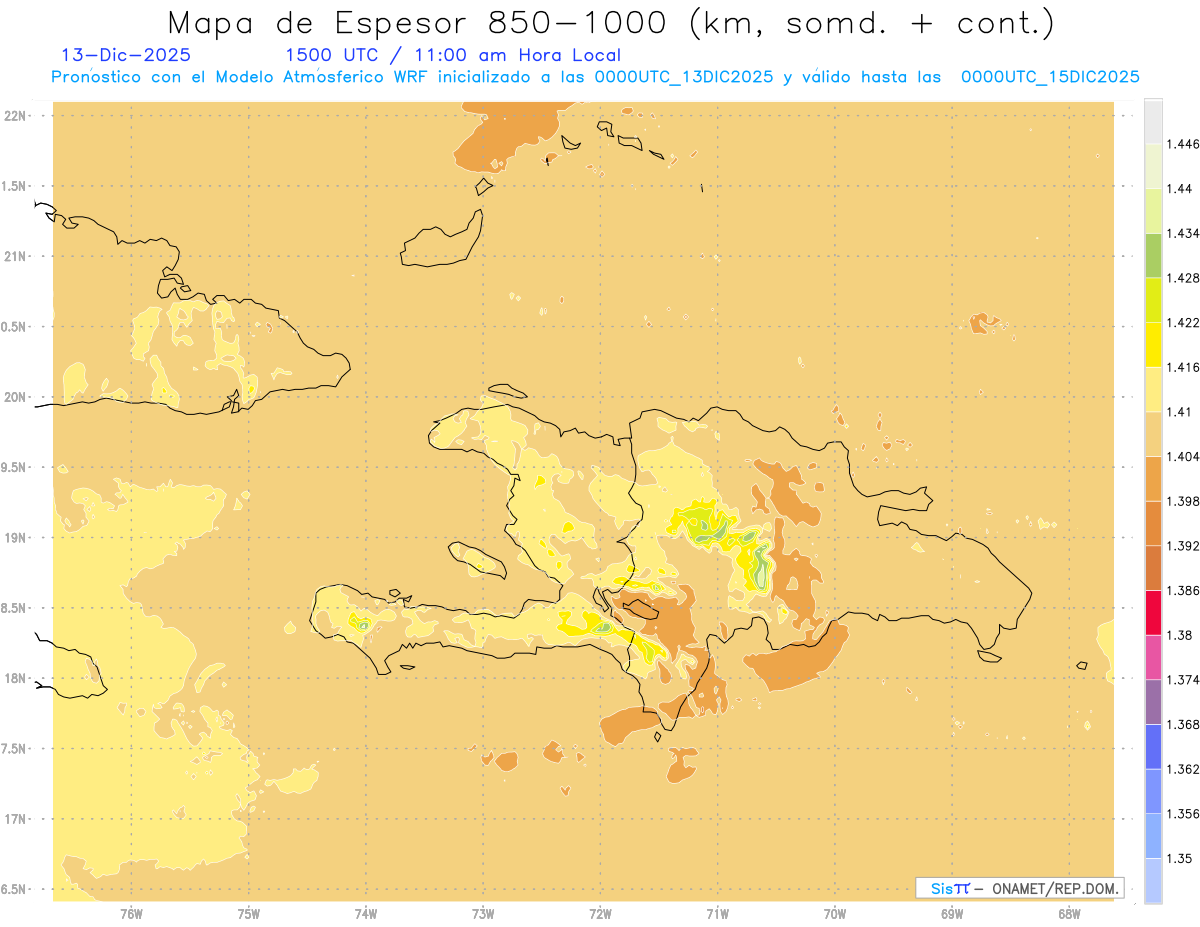The height and width of the screenshot is (927, 1200).
Task: Select the 71W longitude label
Action: click(717, 915)
